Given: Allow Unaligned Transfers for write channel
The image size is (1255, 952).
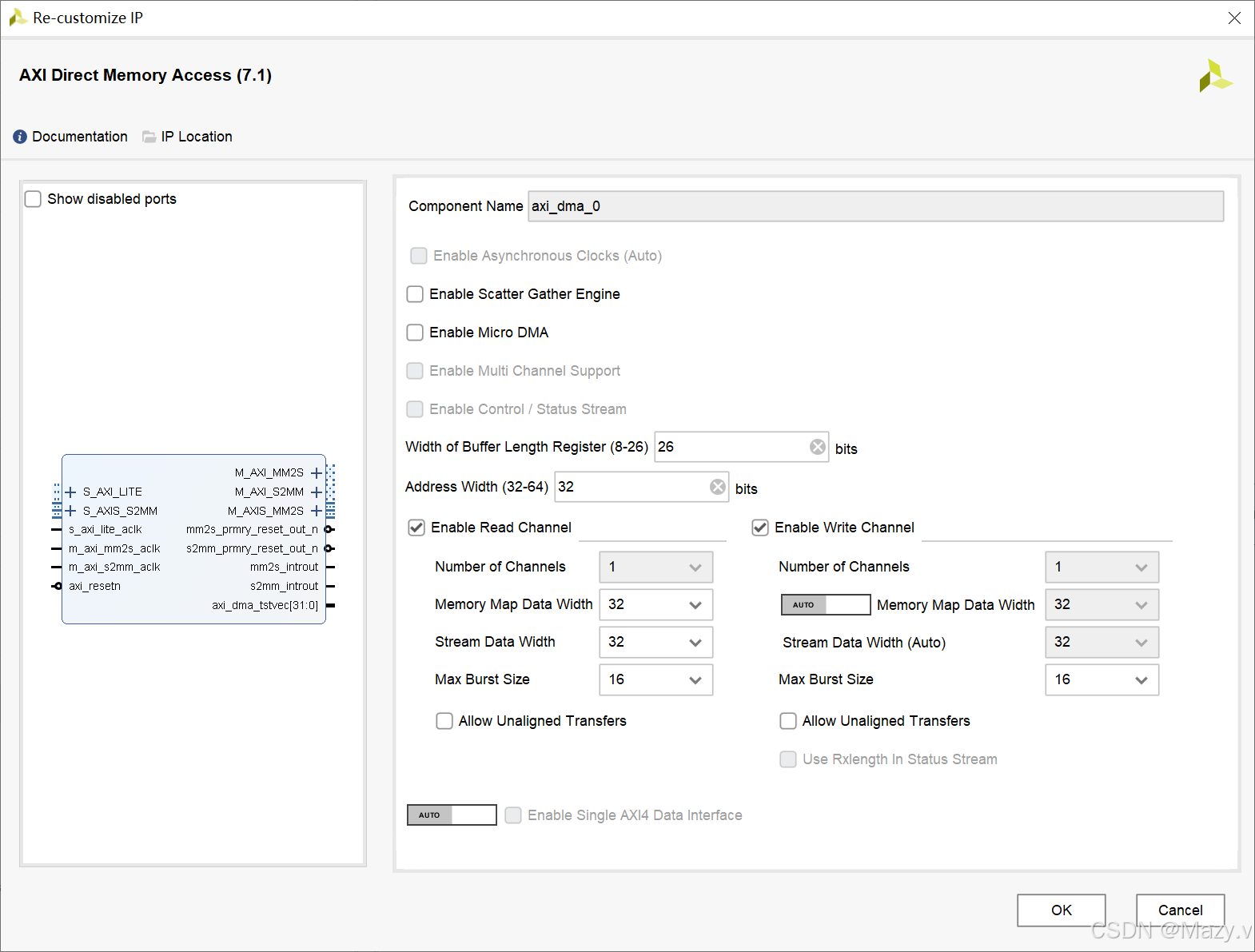Looking at the screenshot, I should click(788, 721).
